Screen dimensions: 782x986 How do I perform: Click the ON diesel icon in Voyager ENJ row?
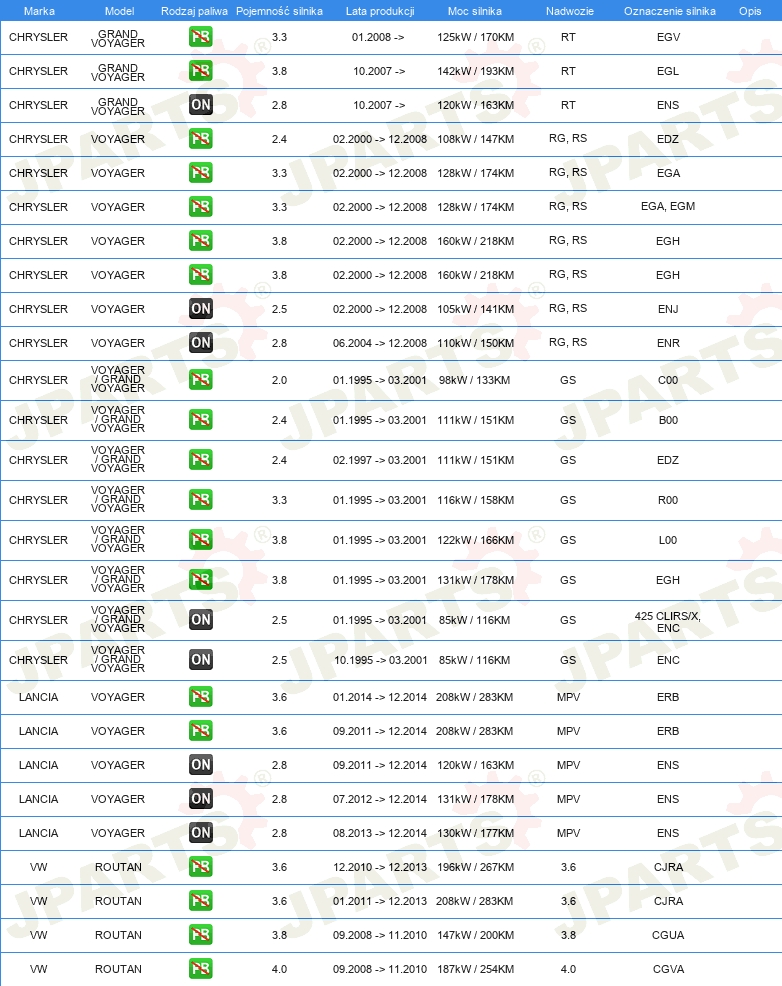[201, 309]
